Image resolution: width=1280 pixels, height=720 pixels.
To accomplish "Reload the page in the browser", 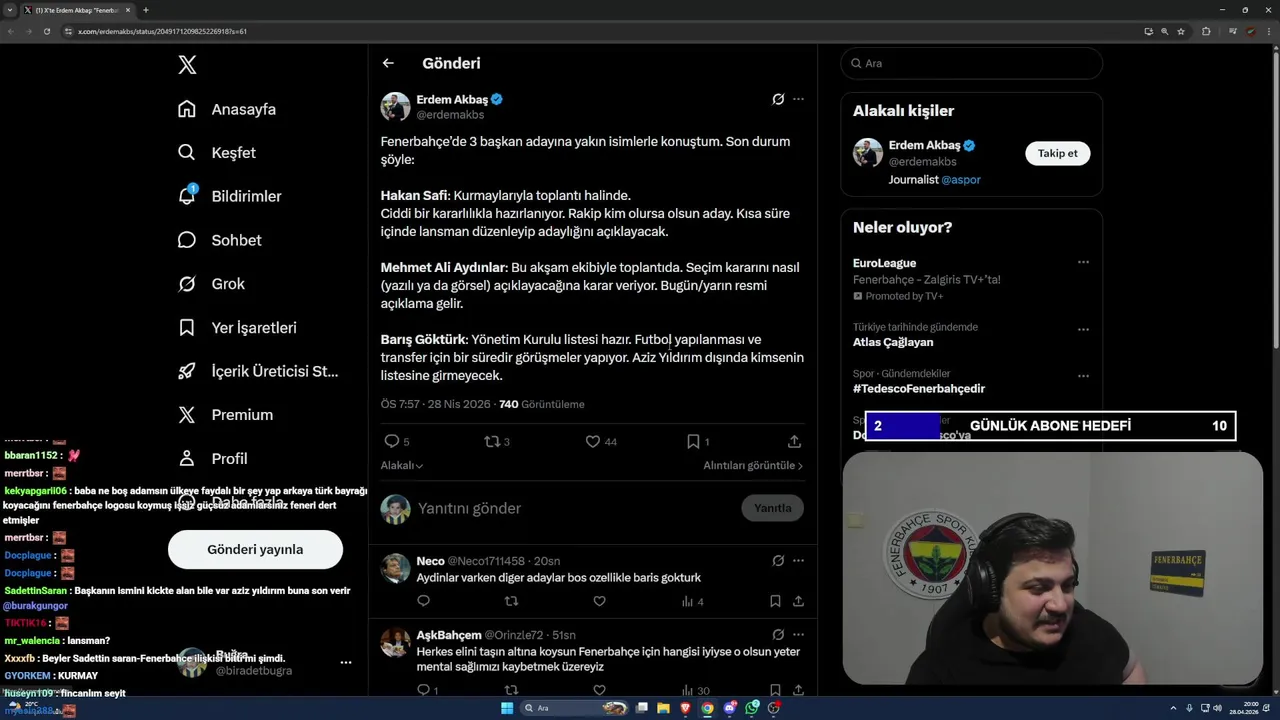I will (46, 31).
